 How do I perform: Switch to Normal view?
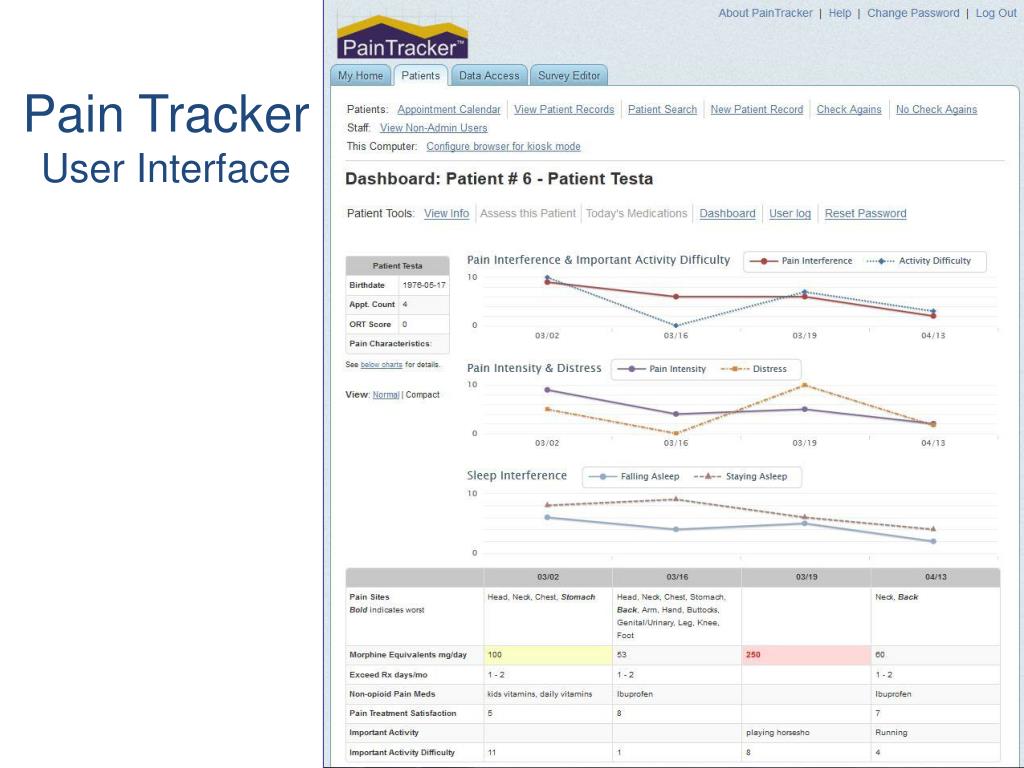coord(386,394)
